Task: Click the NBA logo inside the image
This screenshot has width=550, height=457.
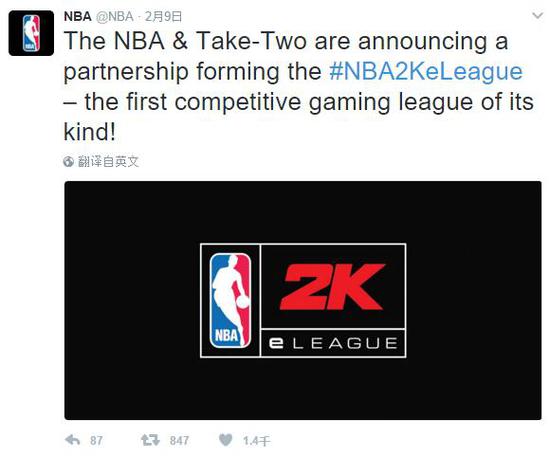Action: 230,300
